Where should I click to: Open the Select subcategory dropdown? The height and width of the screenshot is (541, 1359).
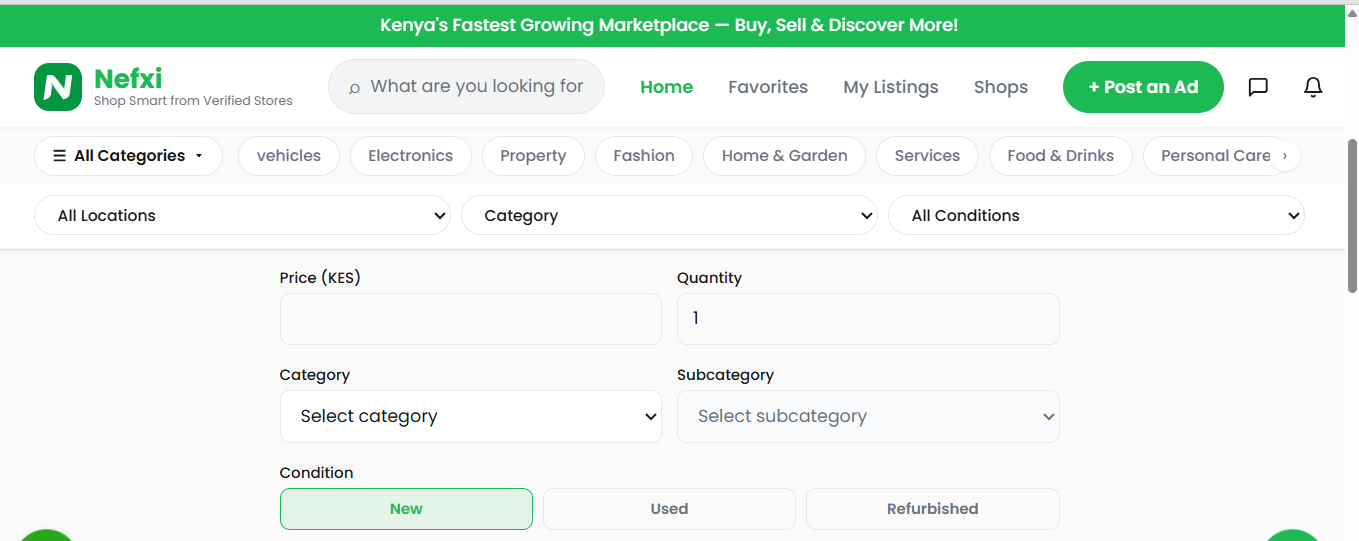pyautogui.click(x=868, y=416)
